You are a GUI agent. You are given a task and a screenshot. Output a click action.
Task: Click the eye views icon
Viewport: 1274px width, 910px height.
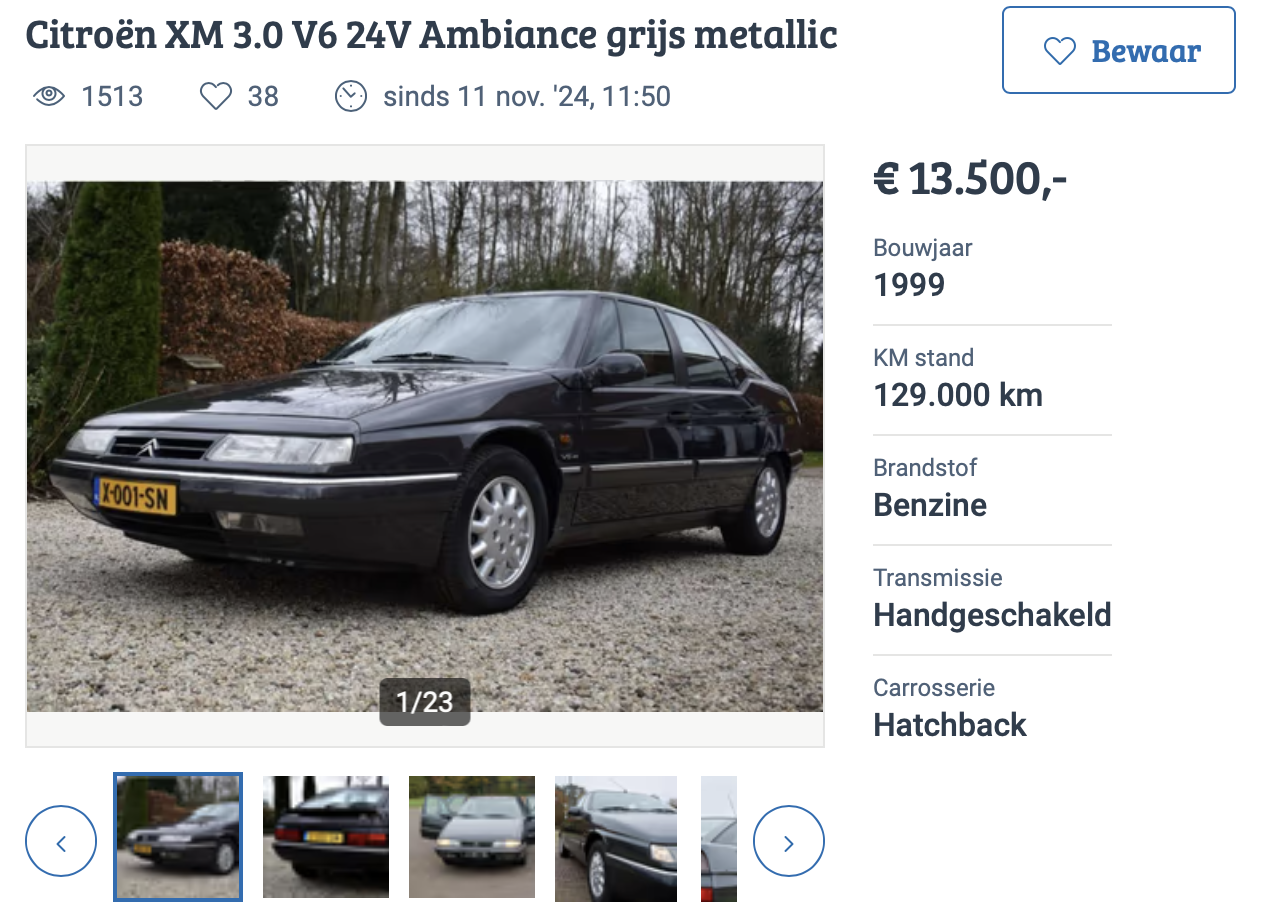tap(49, 97)
